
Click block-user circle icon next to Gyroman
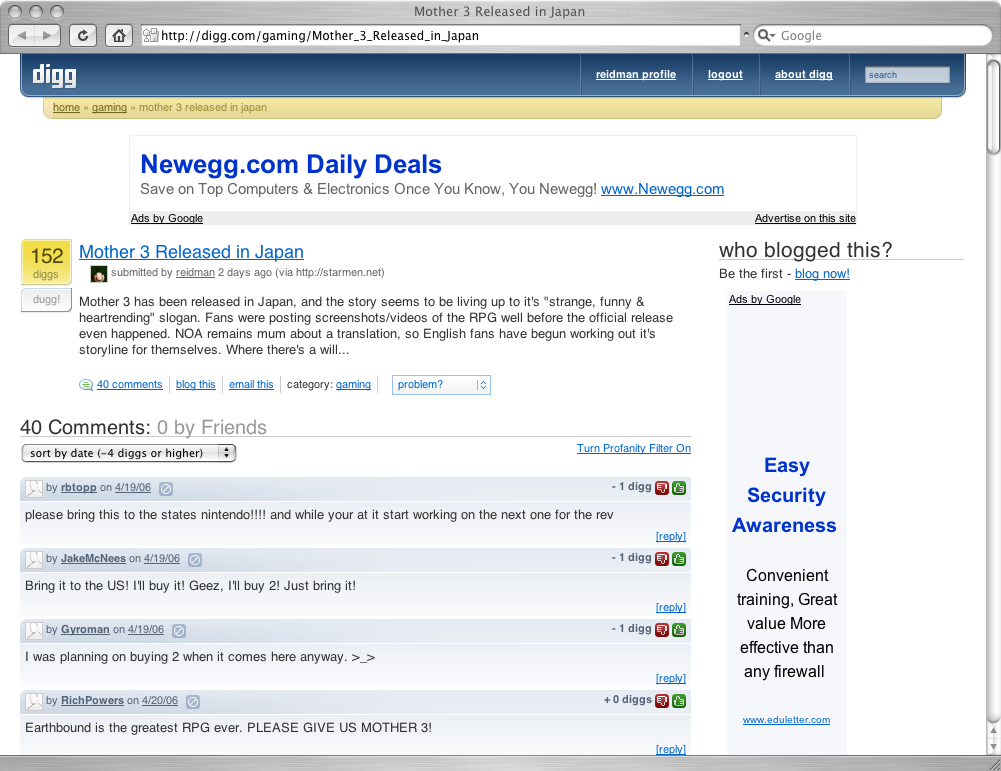(x=179, y=631)
